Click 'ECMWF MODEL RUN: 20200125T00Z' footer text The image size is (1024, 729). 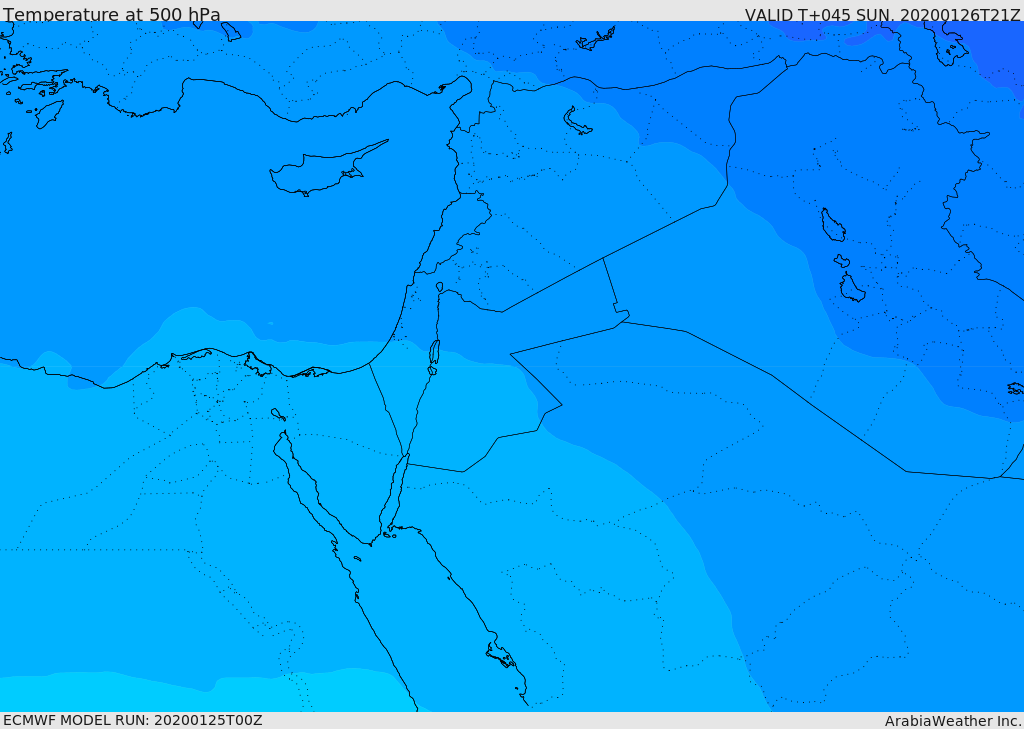(133, 720)
